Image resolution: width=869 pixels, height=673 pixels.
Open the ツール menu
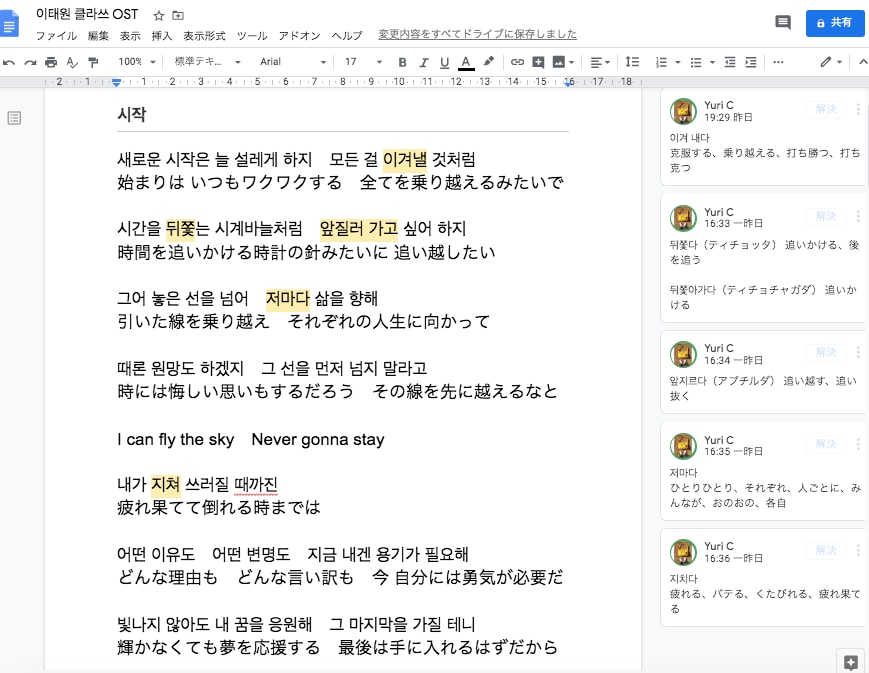[x=252, y=36]
